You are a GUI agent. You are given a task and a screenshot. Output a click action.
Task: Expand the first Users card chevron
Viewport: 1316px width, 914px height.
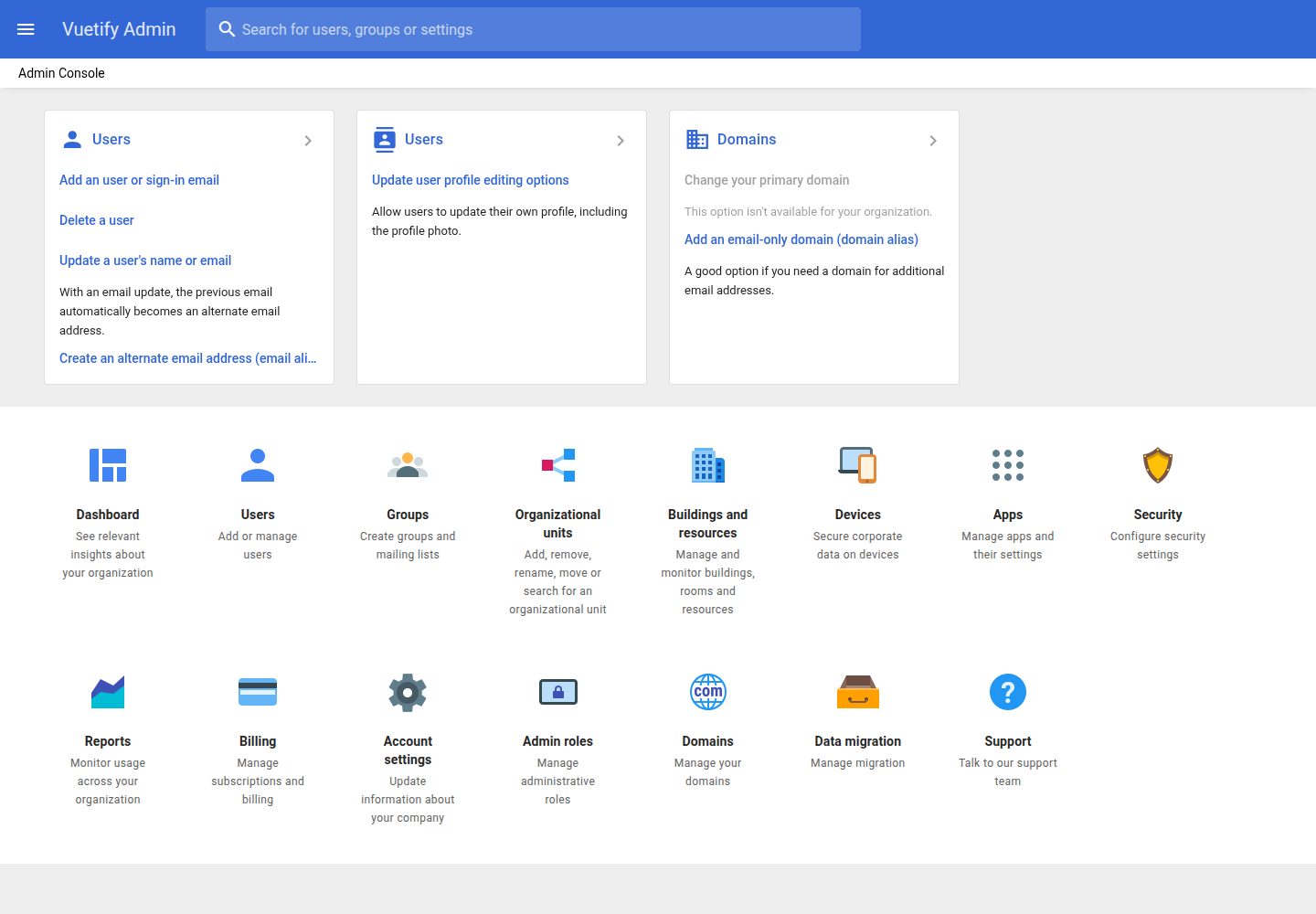click(308, 141)
